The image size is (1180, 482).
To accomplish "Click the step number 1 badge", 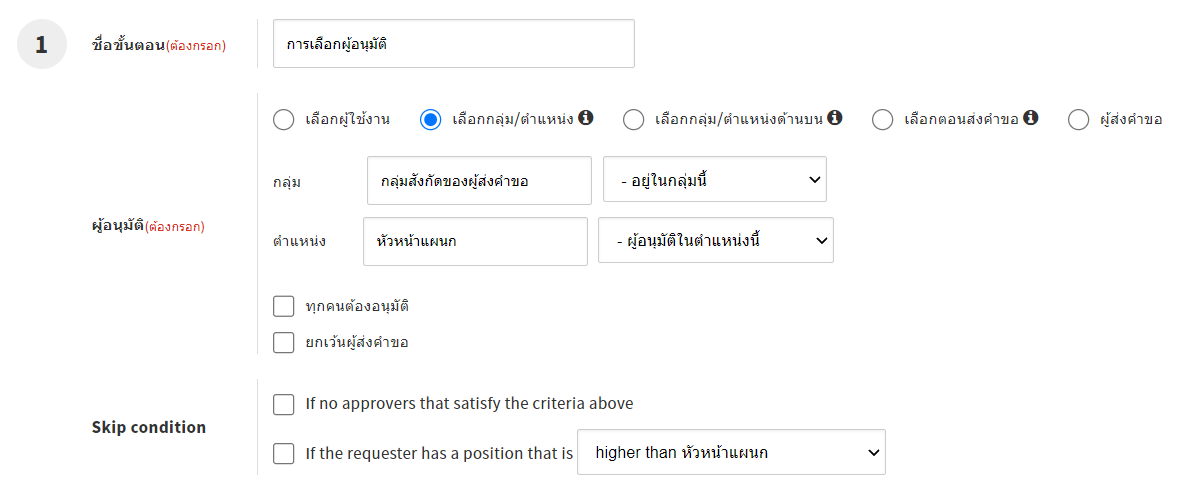I will click(x=41, y=45).
